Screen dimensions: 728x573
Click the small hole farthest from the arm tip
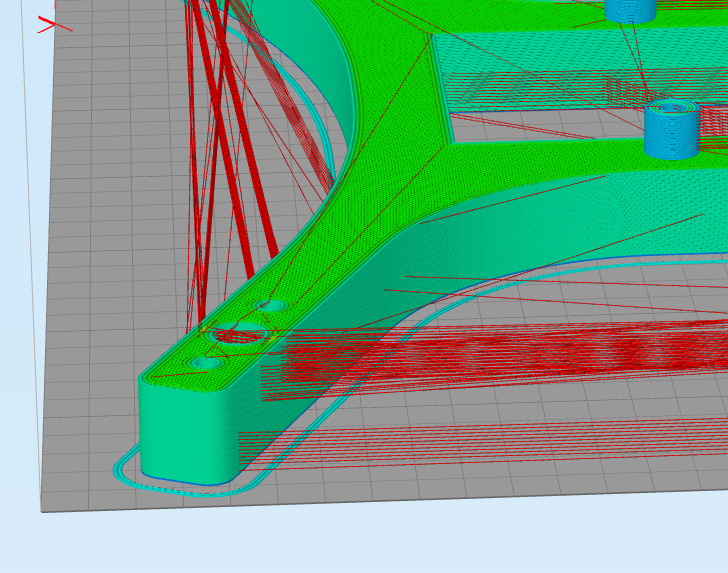click(x=270, y=304)
